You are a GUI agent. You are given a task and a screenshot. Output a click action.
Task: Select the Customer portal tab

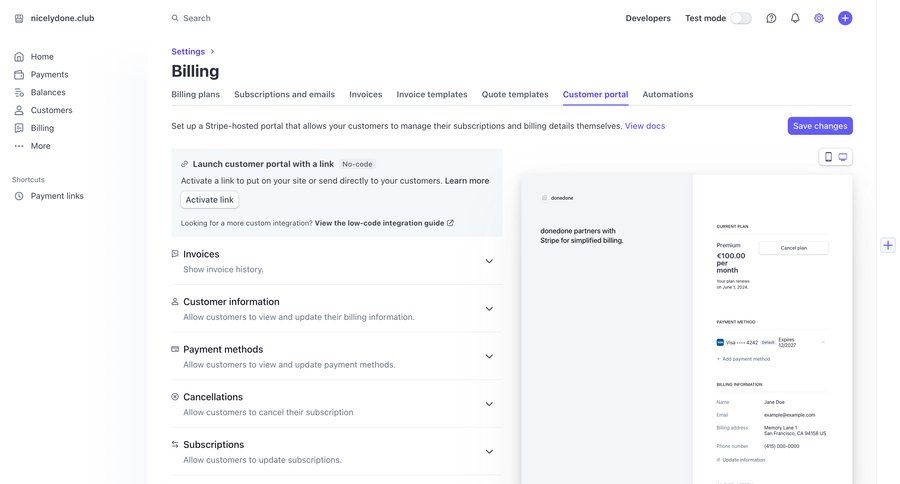click(595, 94)
